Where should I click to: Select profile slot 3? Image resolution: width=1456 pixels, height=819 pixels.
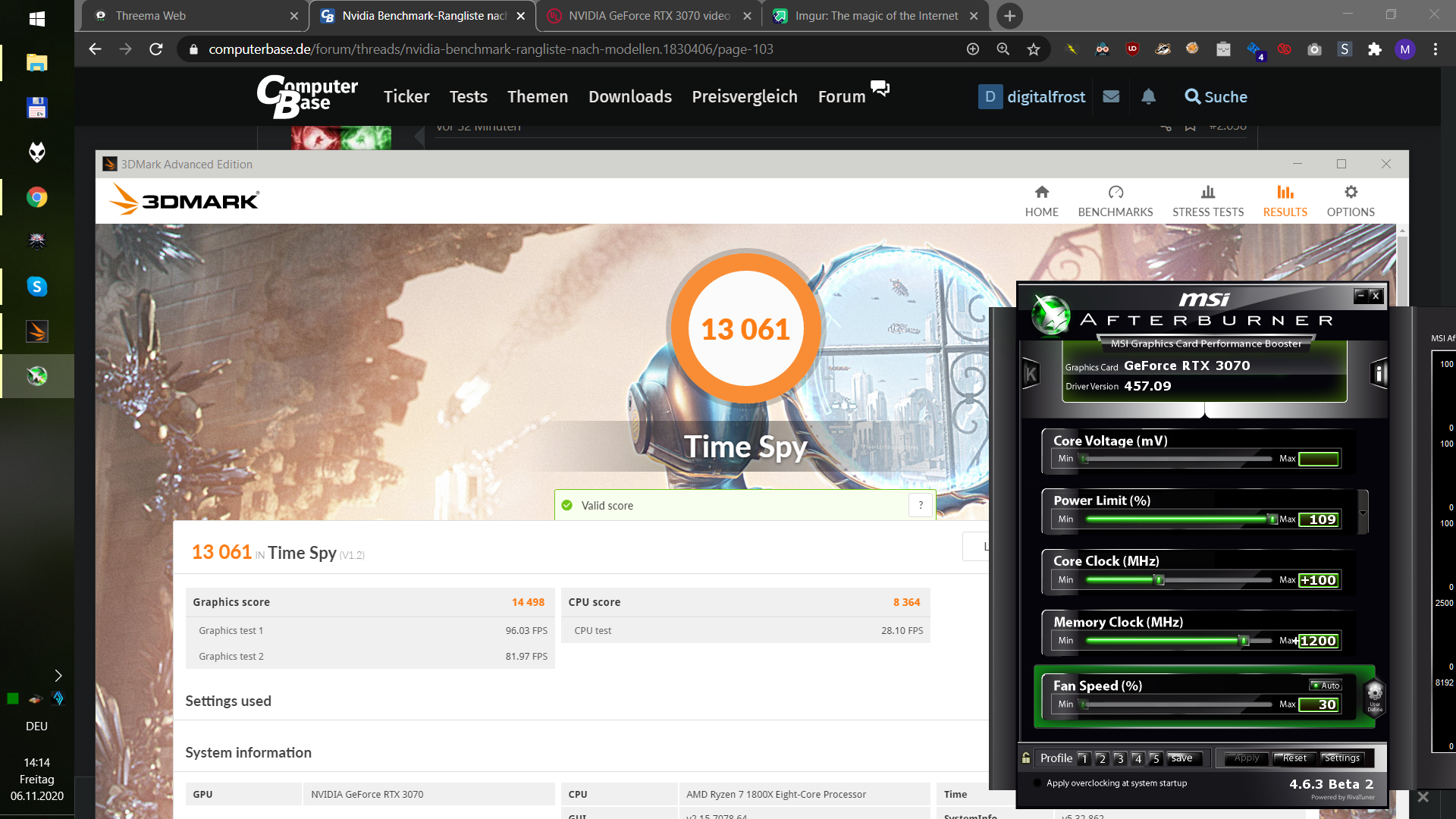(1120, 758)
